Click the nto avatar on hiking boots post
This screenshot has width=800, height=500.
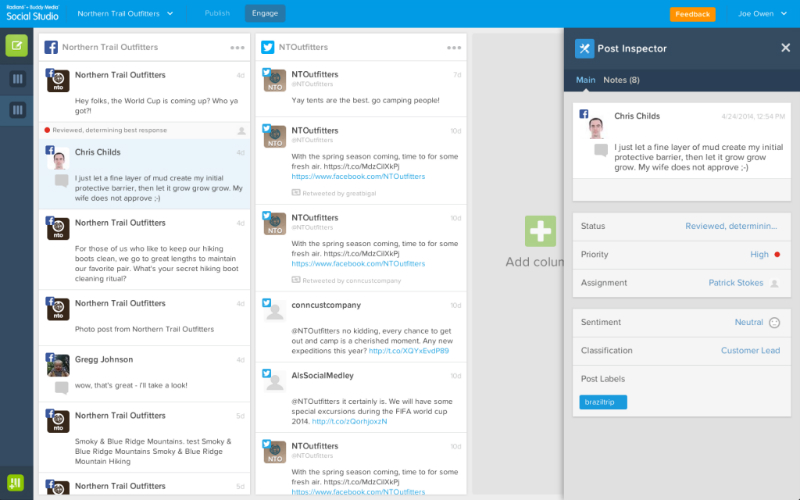(58, 229)
